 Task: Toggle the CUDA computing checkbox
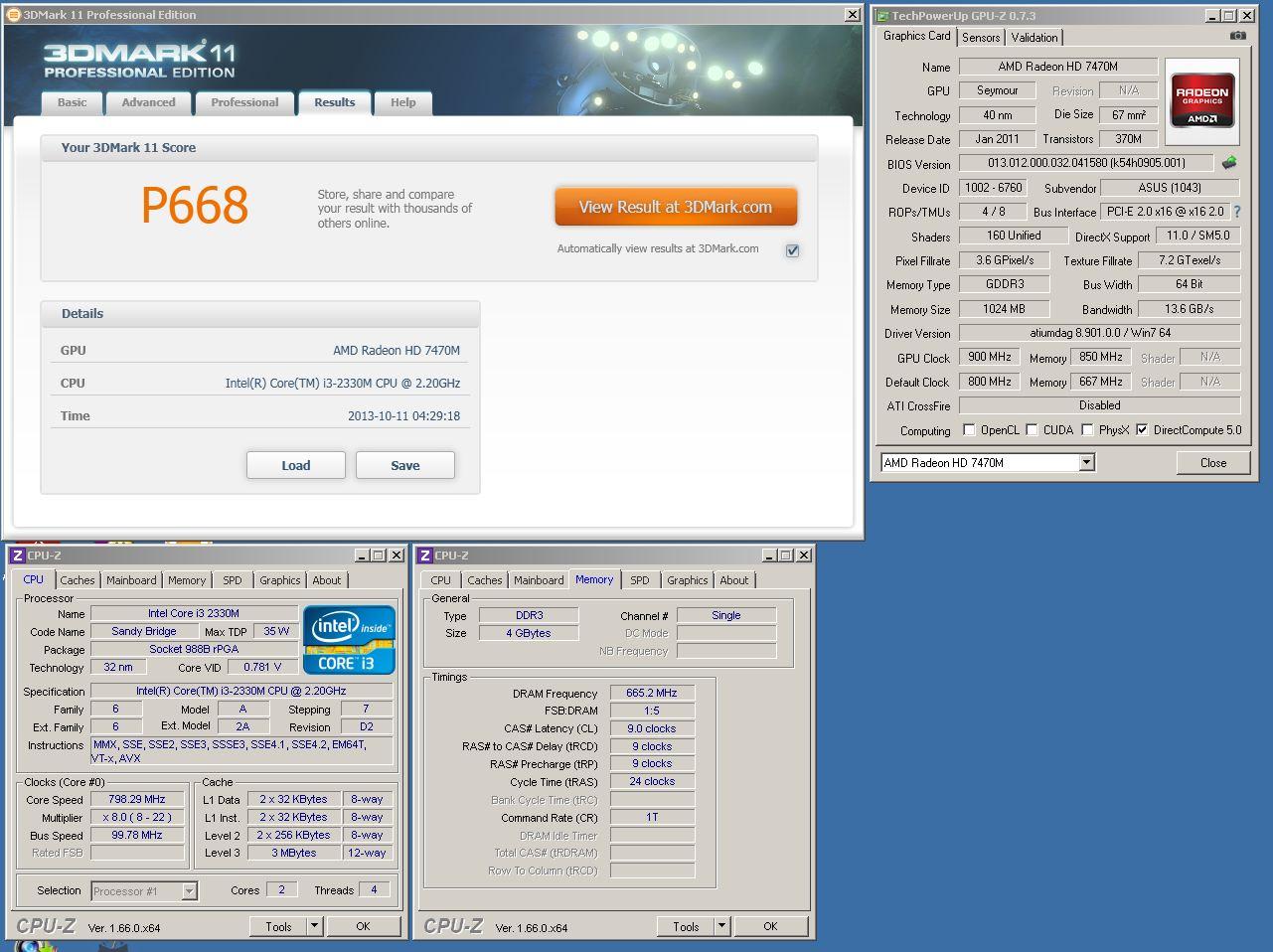pyautogui.click(x=1032, y=430)
